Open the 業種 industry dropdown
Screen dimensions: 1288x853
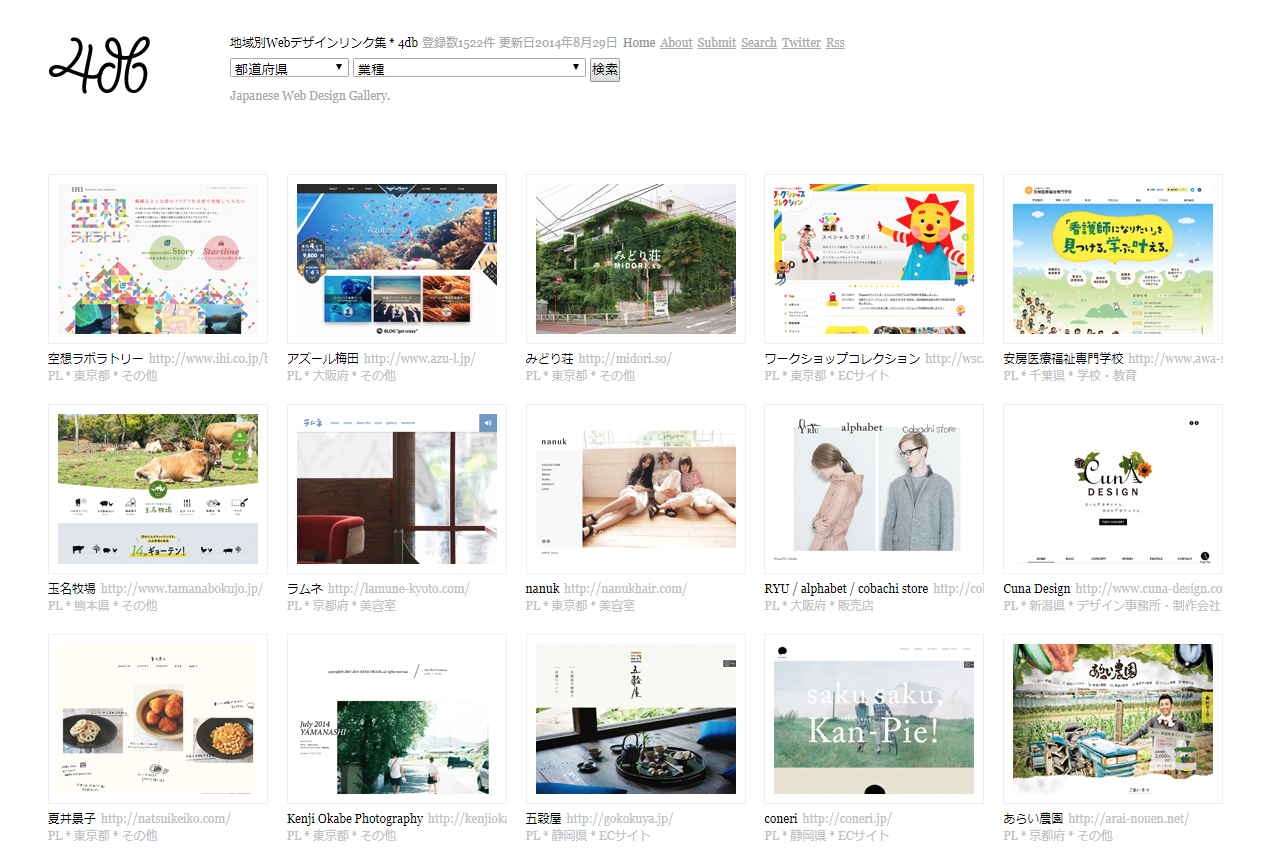(x=469, y=68)
